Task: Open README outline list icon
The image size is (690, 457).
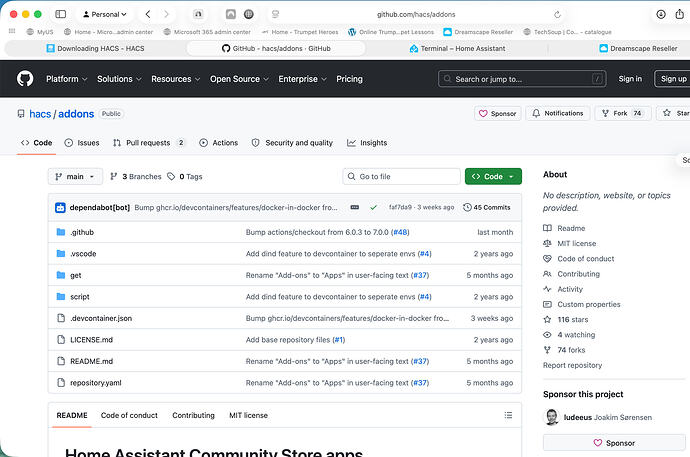Action: [x=508, y=415]
